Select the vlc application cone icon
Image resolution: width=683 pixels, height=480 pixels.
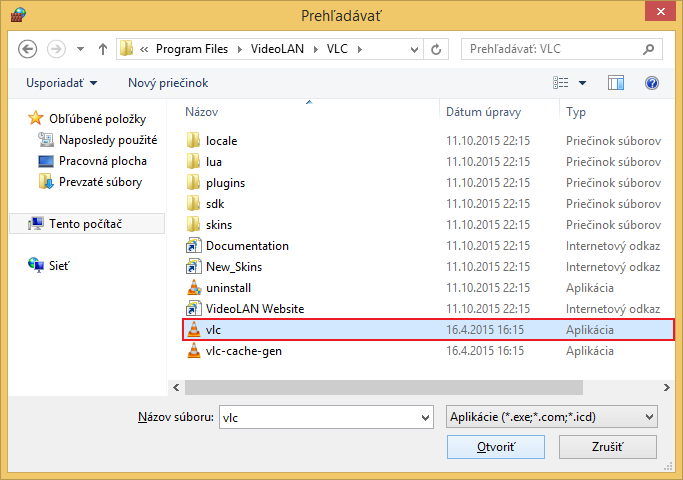(194, 329)
